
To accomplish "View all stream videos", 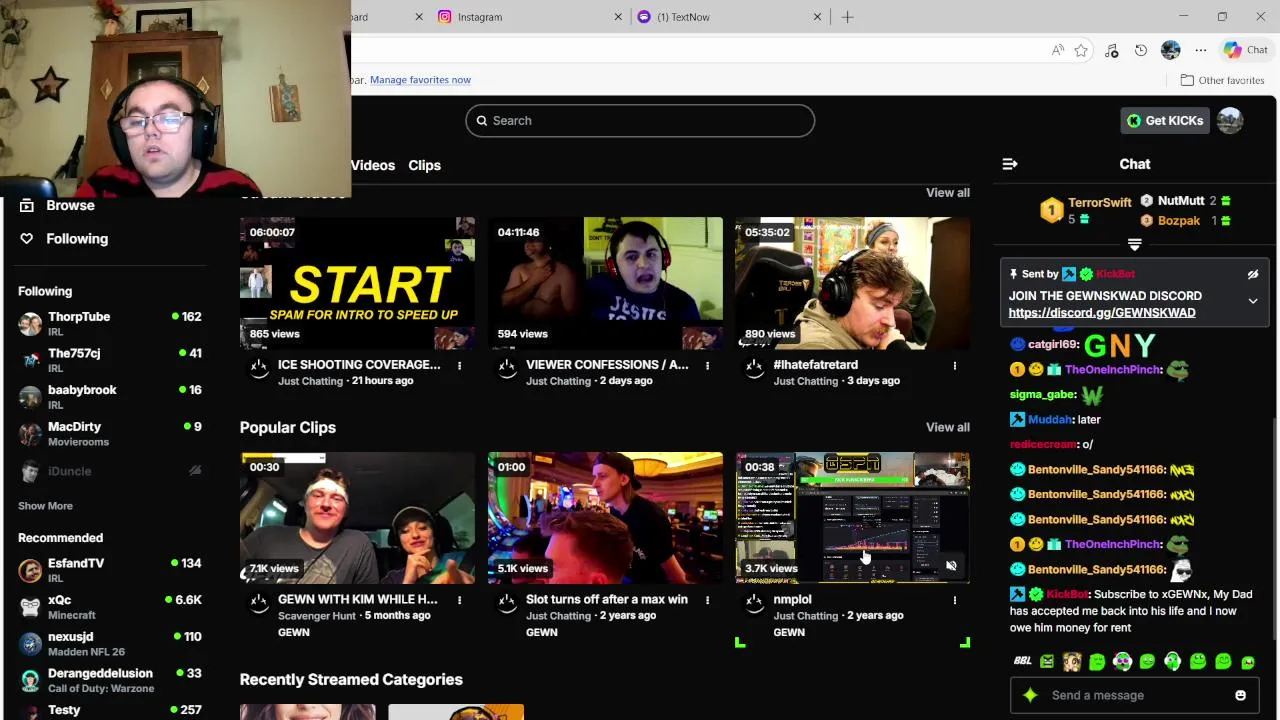I will (x=948, y=193).
